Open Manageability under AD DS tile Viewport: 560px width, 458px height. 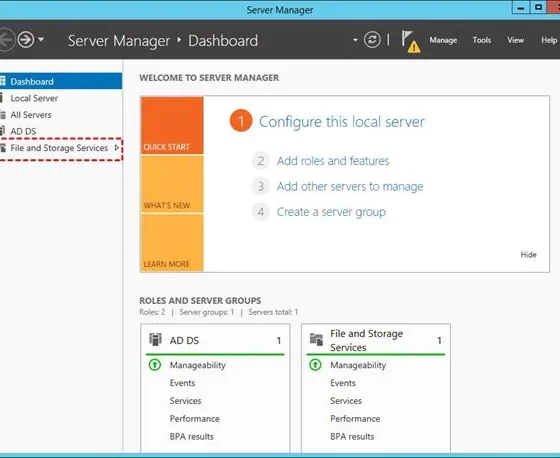[x=198, y=365]
